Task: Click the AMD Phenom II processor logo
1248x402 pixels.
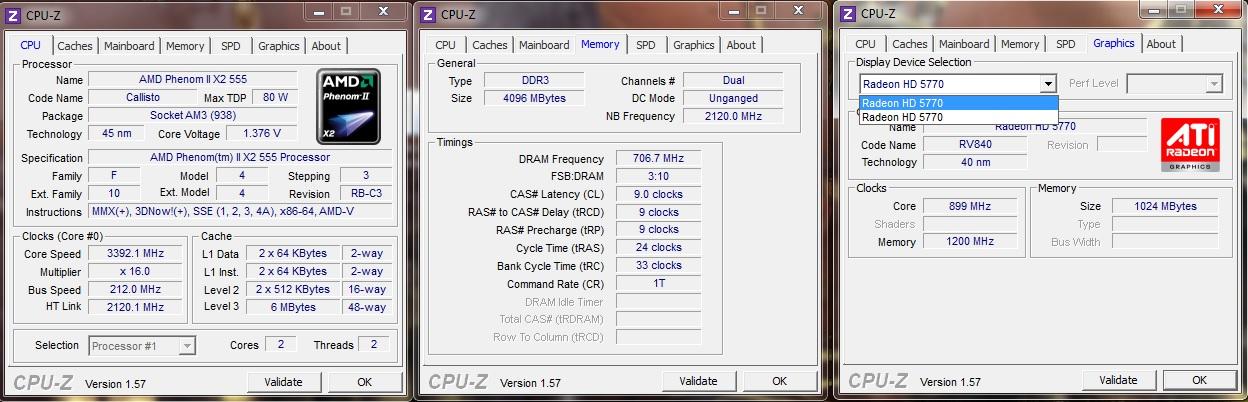Action: coord(348,108)
